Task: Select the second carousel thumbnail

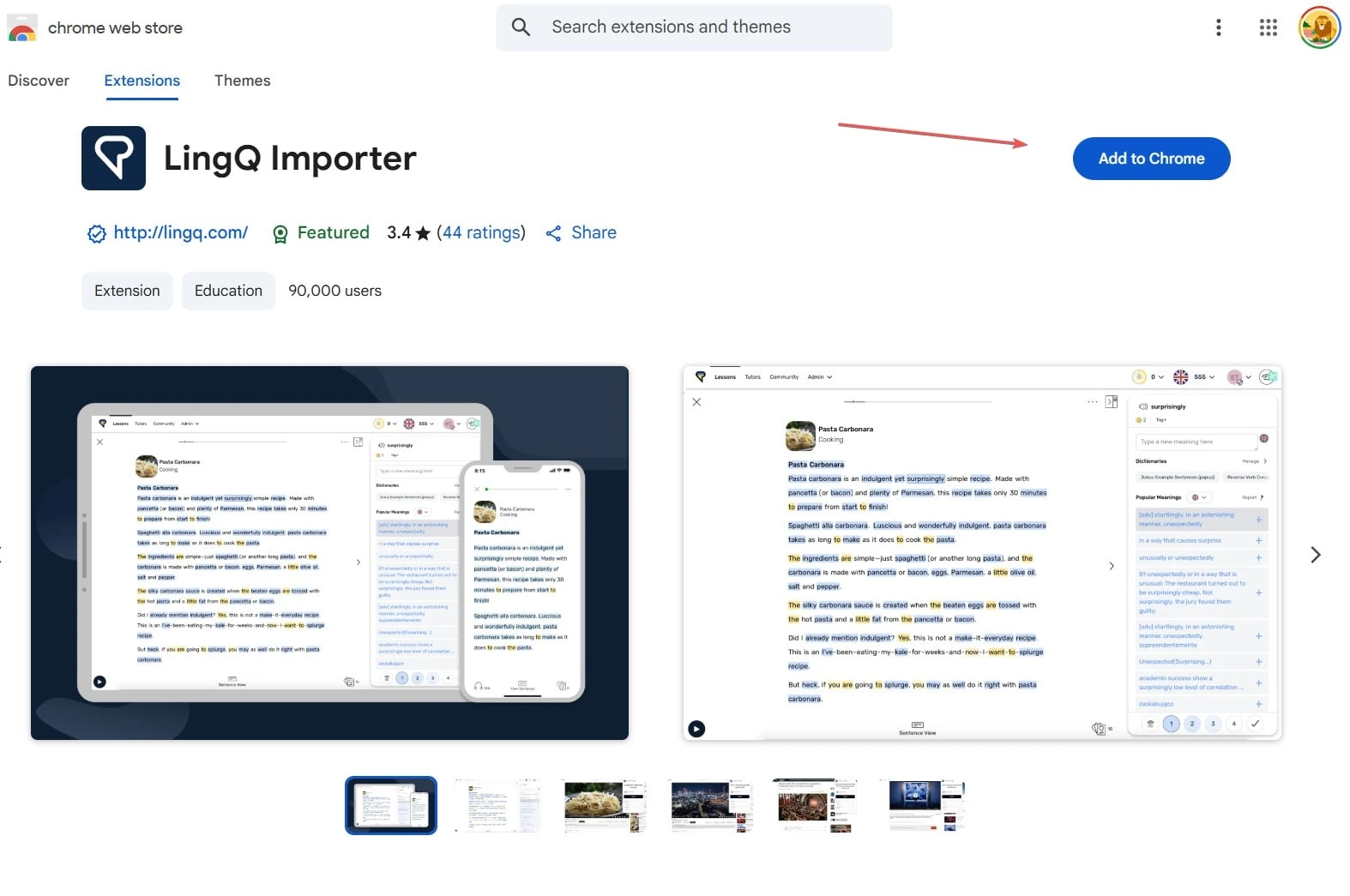Action: pos(497,805)
